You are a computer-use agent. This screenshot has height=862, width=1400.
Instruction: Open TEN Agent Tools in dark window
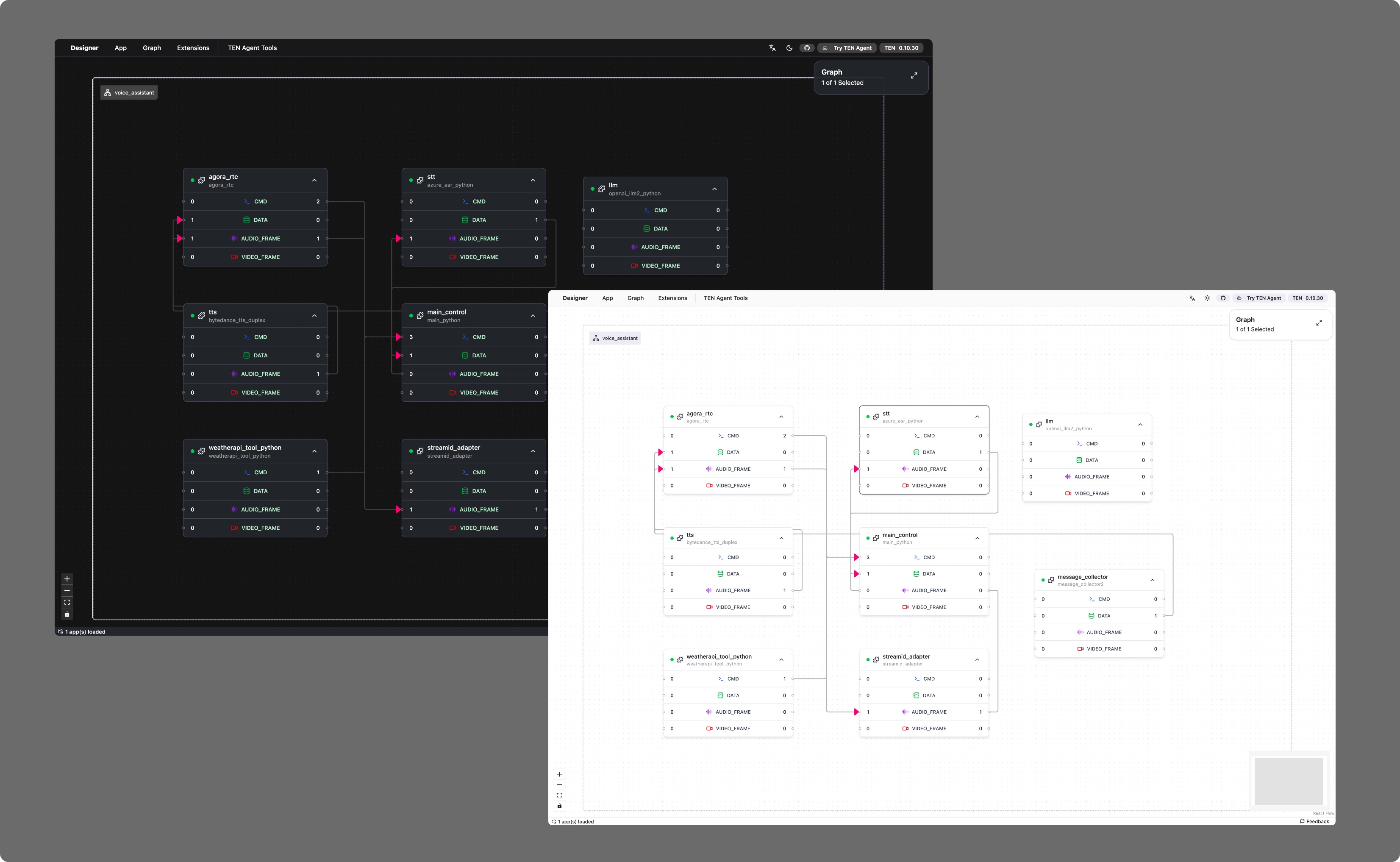[x=252, y=48]
